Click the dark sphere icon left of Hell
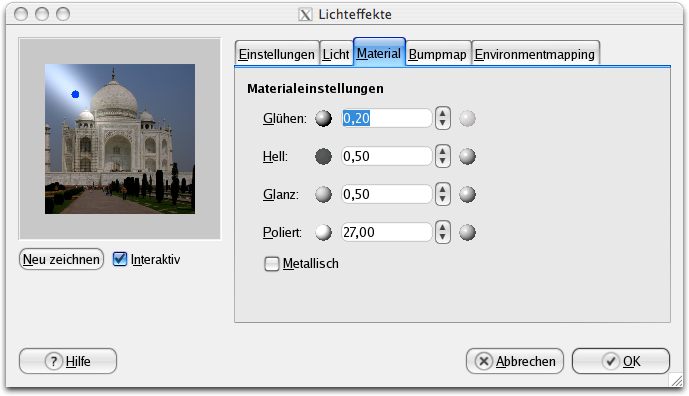Viewport: 689px width, 396px height. (323, 156)
